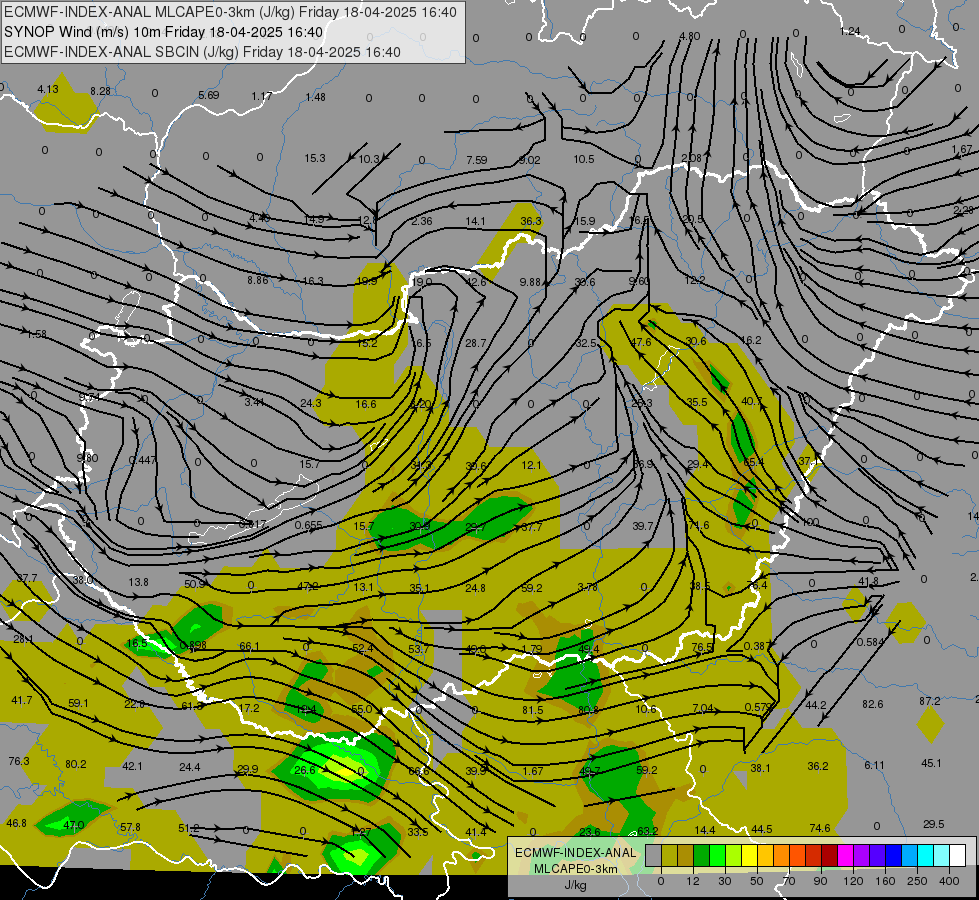Select the 8.28 map value
The image size is (979, 900).
(100, 91)
